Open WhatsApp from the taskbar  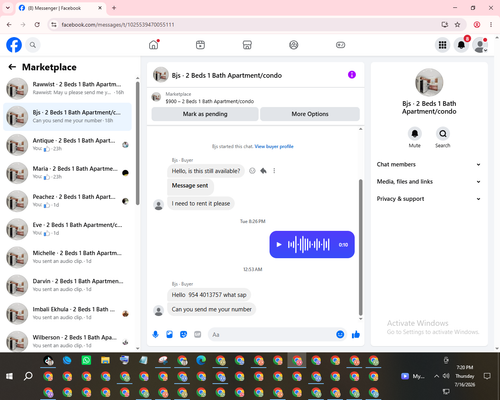point(86,360)
